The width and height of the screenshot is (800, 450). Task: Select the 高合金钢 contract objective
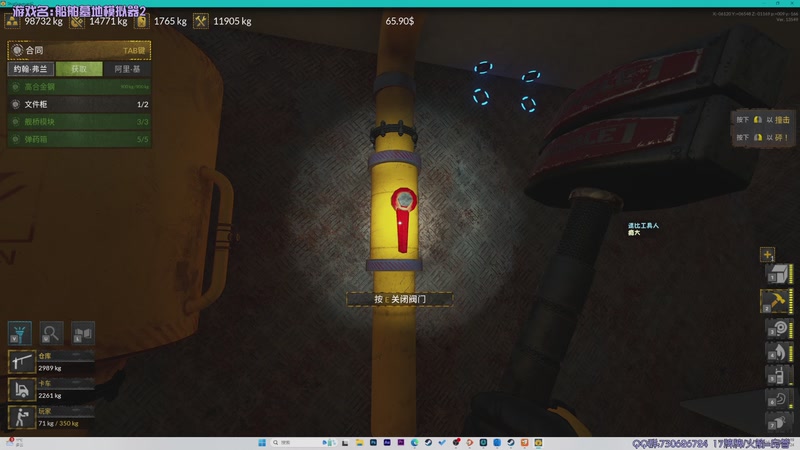[x=79, y=87]
